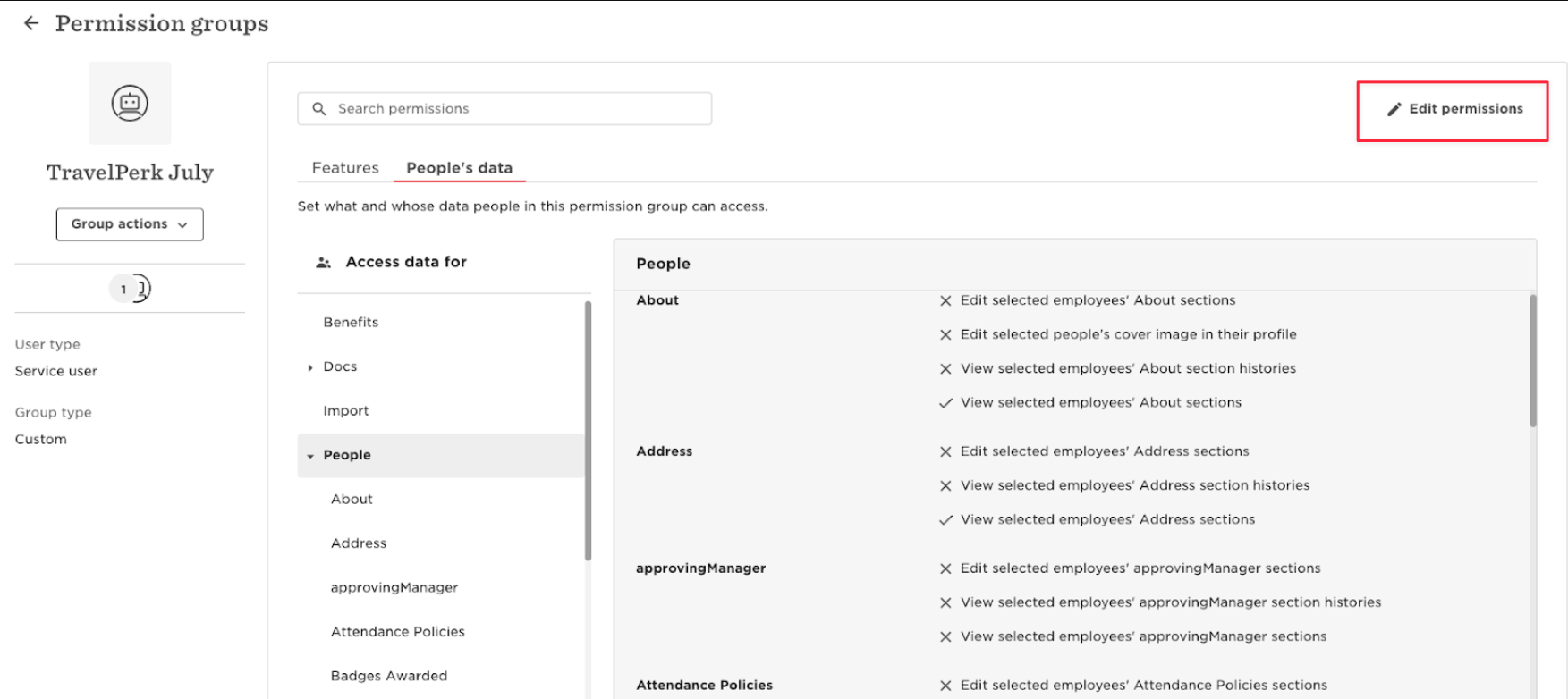Click the About section heading

[657, 300]
